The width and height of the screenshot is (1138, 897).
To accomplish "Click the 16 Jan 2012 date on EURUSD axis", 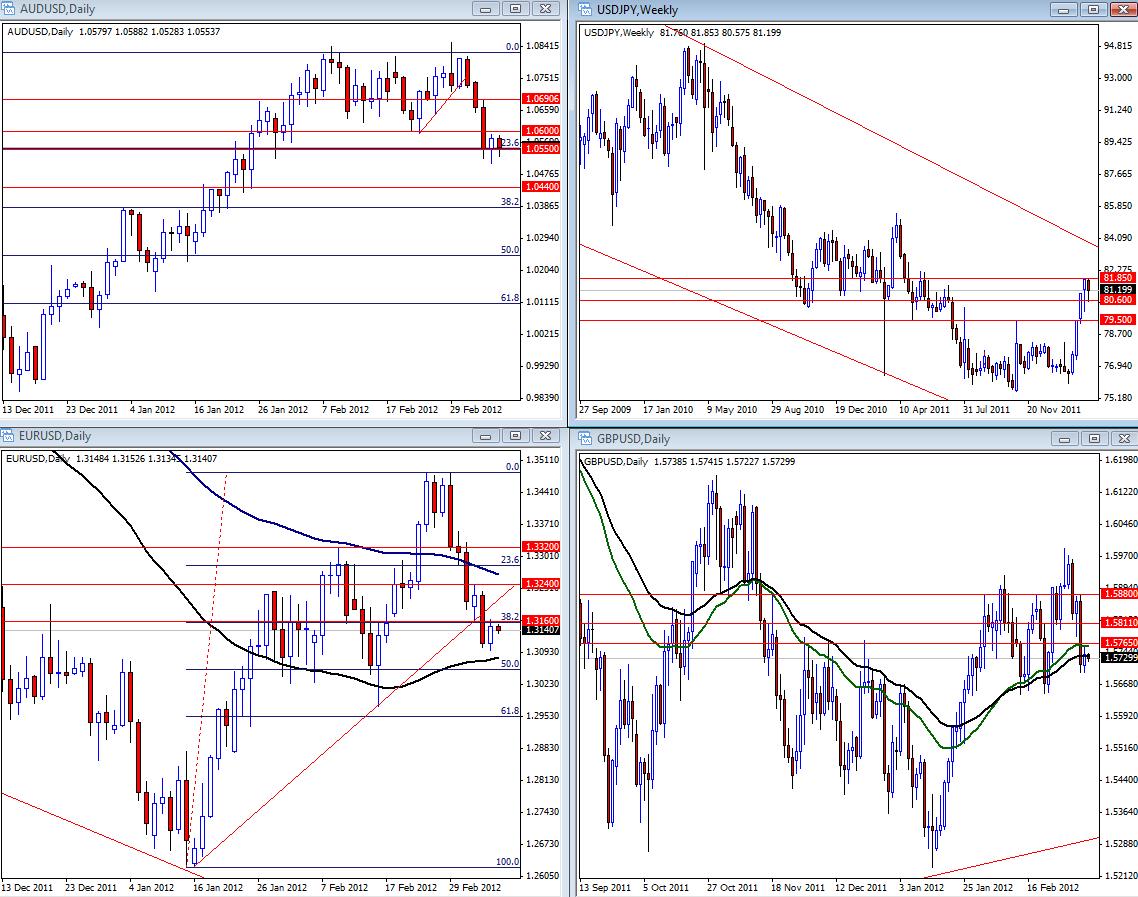I will (x=218, y=887).
